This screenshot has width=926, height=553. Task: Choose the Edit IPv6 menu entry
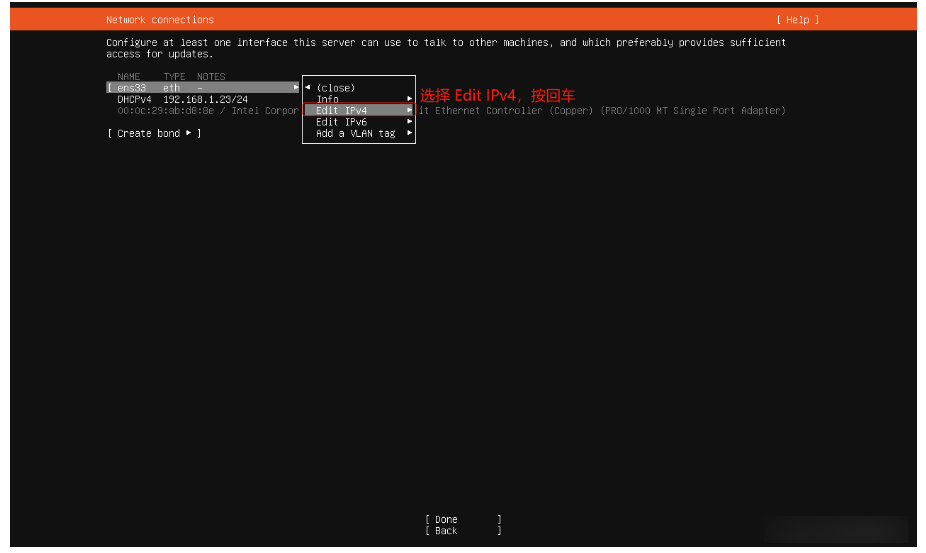coord(342,122)
